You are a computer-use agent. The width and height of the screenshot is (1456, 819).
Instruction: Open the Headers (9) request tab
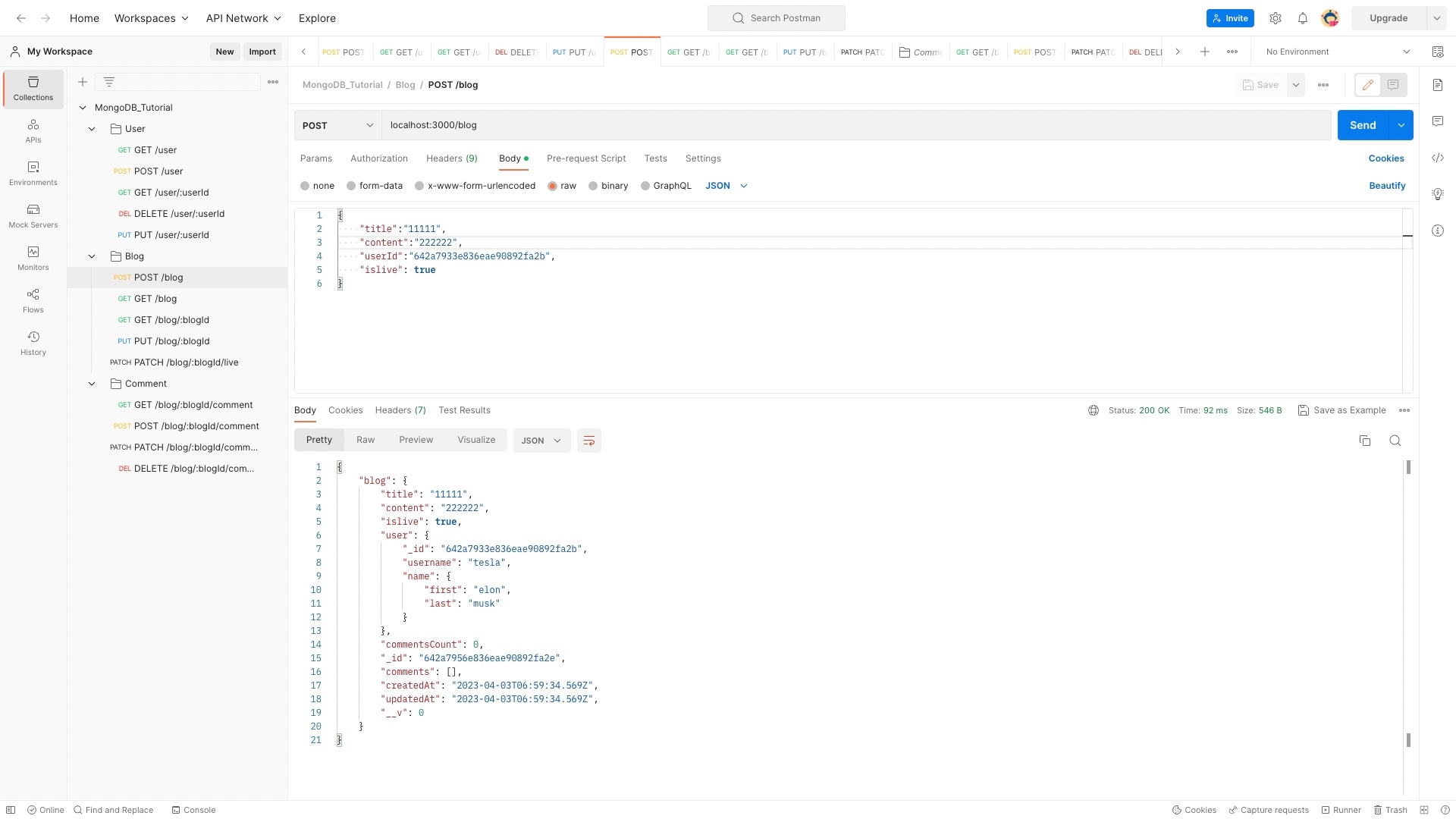[x=452, y=158]
